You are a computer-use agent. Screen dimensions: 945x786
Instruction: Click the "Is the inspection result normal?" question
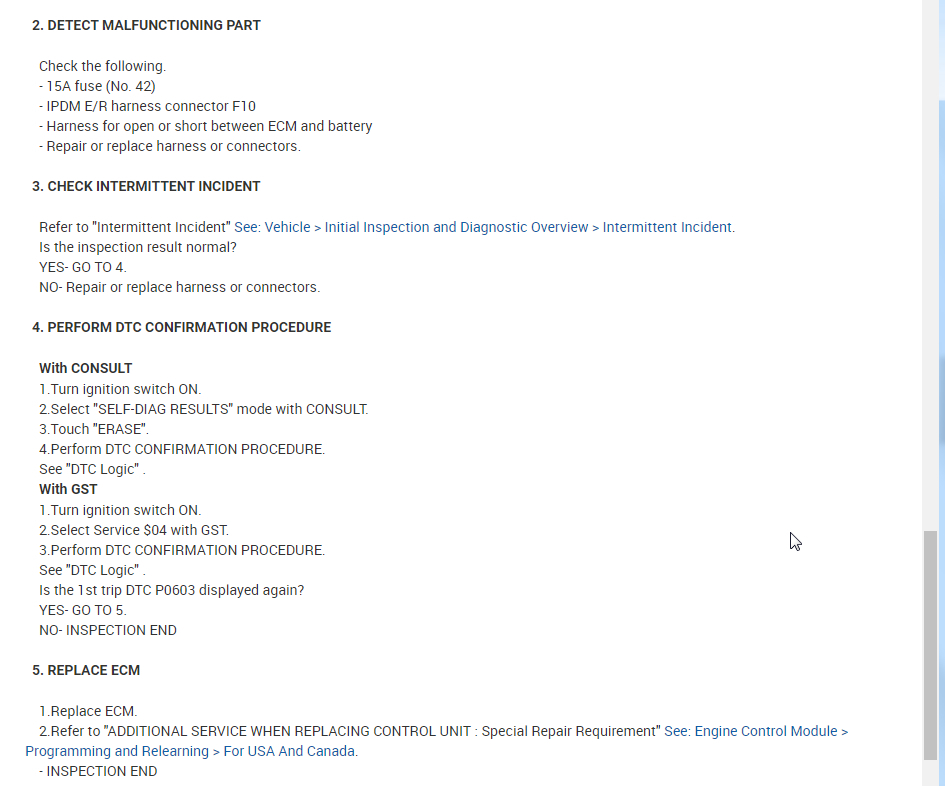click(138, 247)
